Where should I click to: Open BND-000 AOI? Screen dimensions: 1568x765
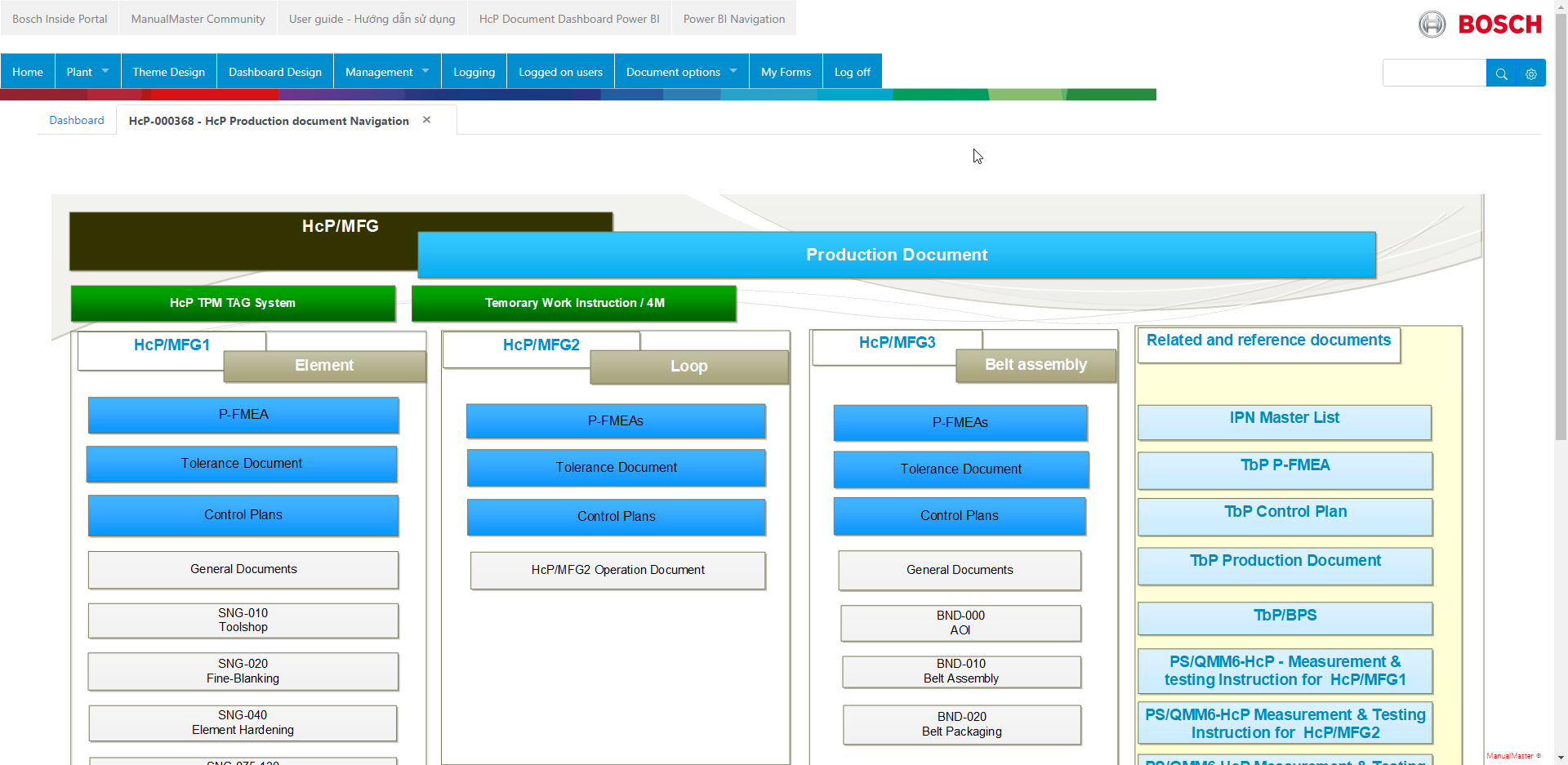pos(961,623)
